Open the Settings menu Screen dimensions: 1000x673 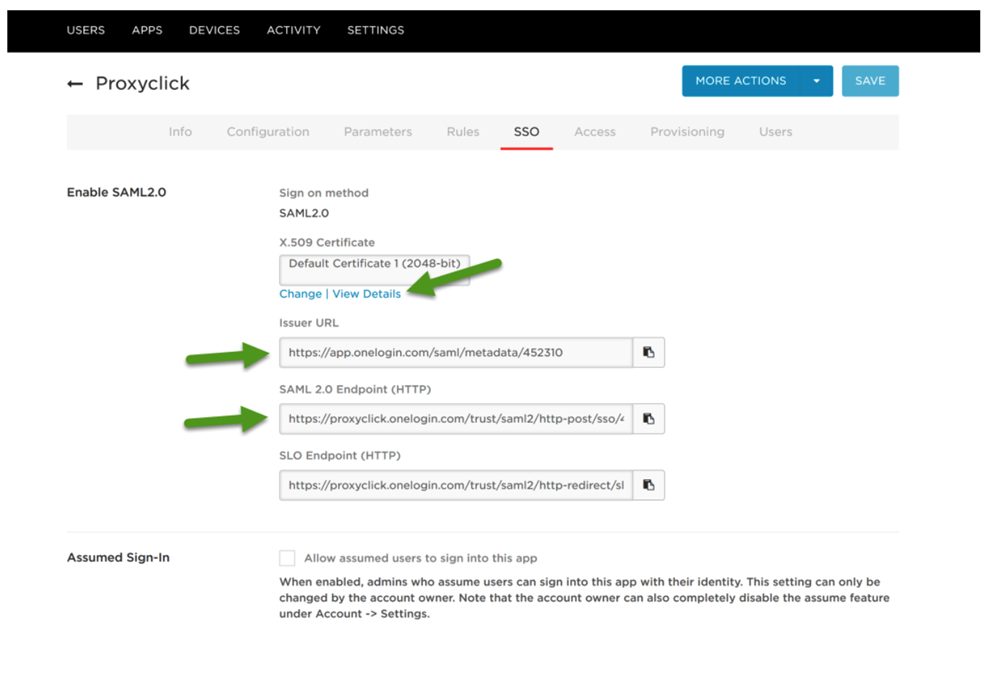pos(376,30)
